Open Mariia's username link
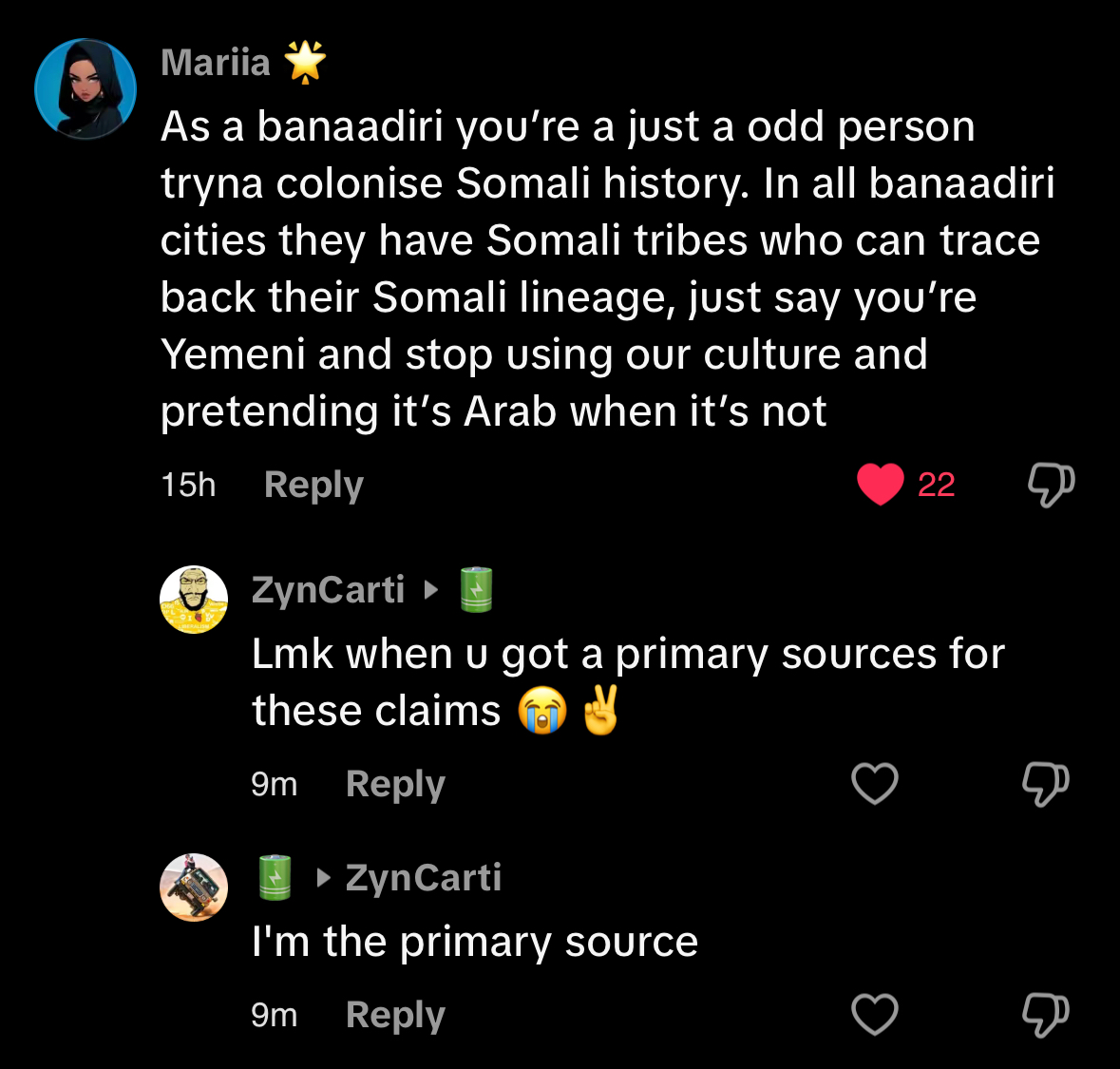 (x=216, y=63)
